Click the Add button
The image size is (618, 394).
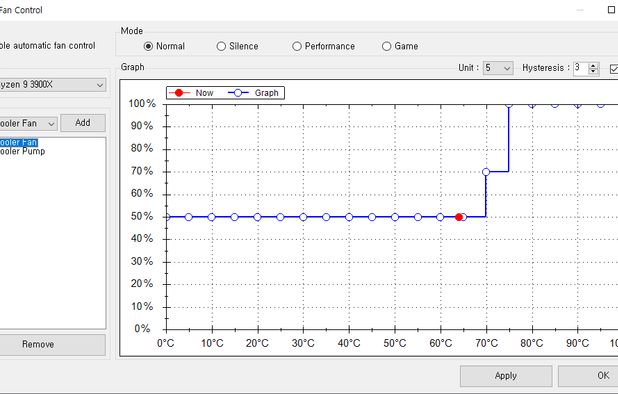point(83,123)
